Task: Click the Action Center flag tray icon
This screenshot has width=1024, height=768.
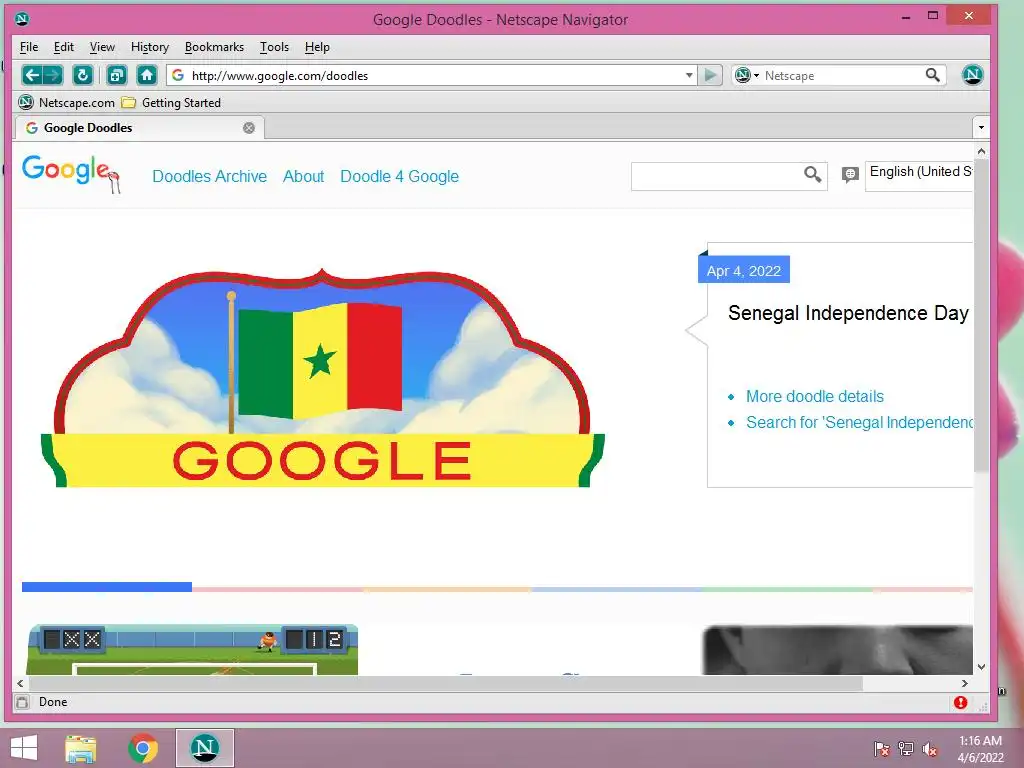Action: click(x=882, y=748)
